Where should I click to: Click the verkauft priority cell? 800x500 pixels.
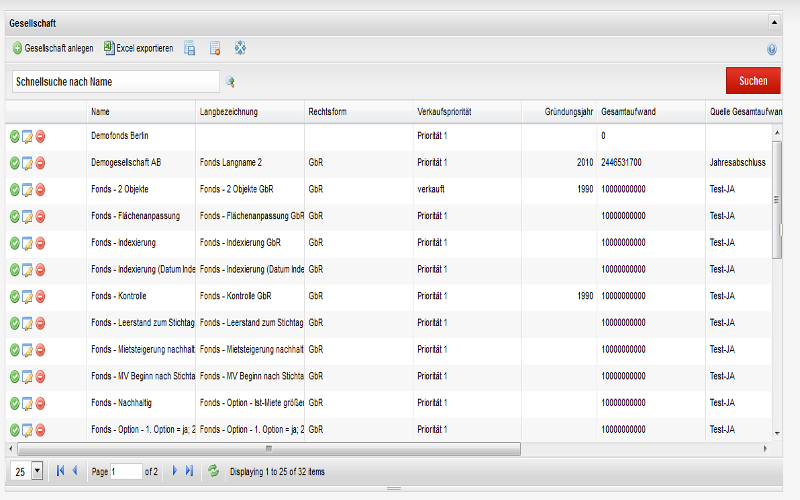coord(467,189)
